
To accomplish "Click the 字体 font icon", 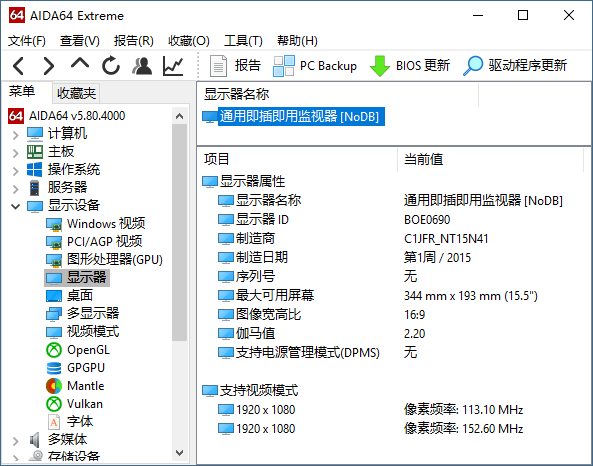I will pos(54,422).
